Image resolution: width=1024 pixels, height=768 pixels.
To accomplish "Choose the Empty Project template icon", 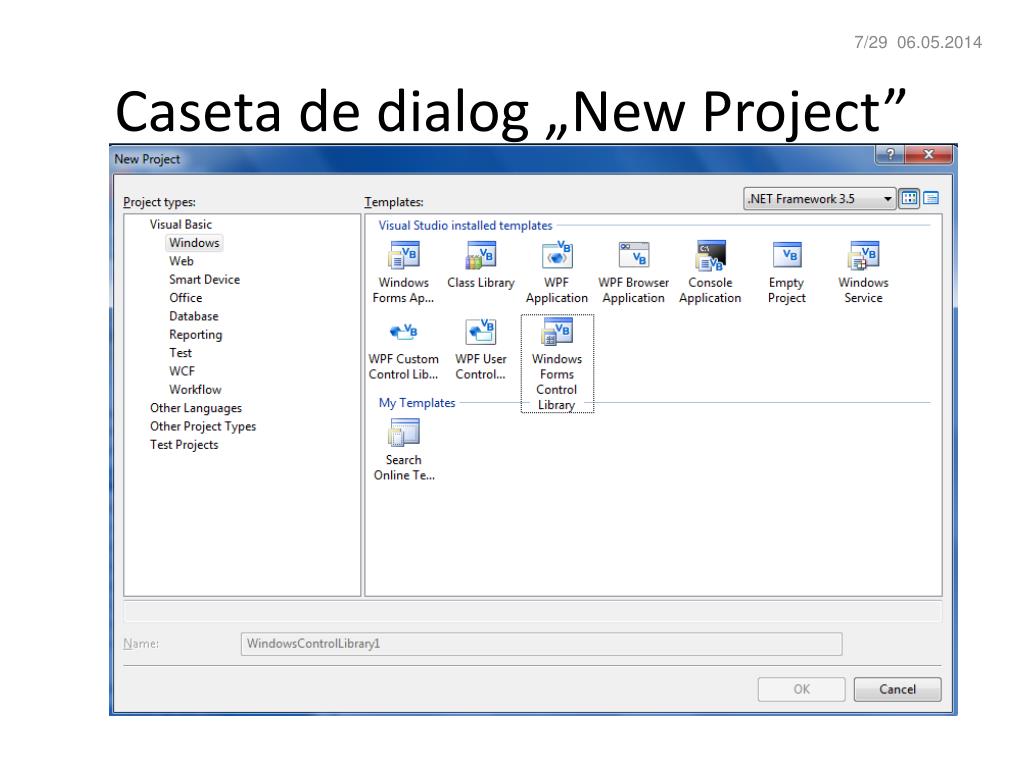I will tap(786, 255).
